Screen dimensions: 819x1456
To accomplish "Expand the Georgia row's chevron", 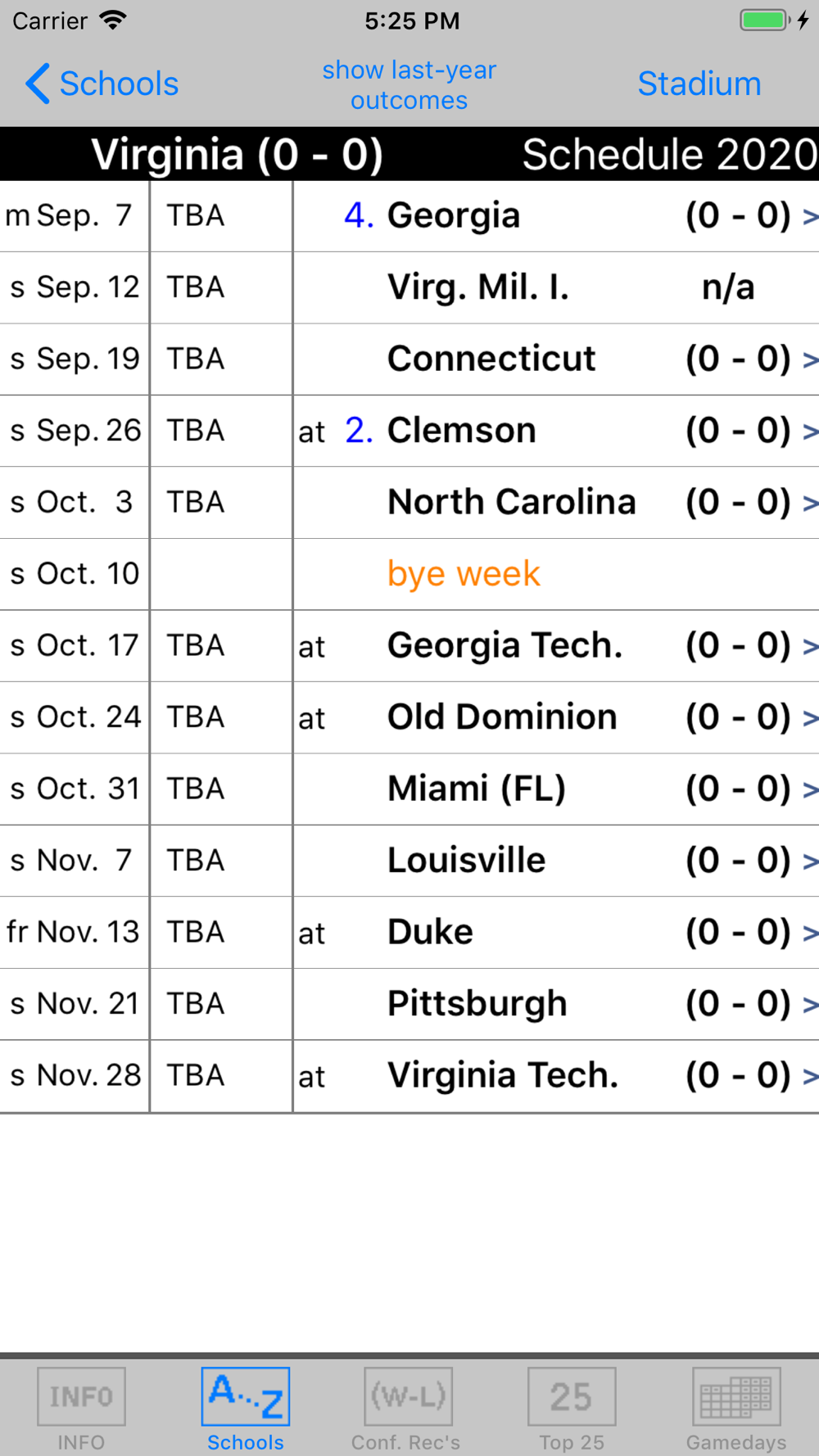I will (810, 216).
